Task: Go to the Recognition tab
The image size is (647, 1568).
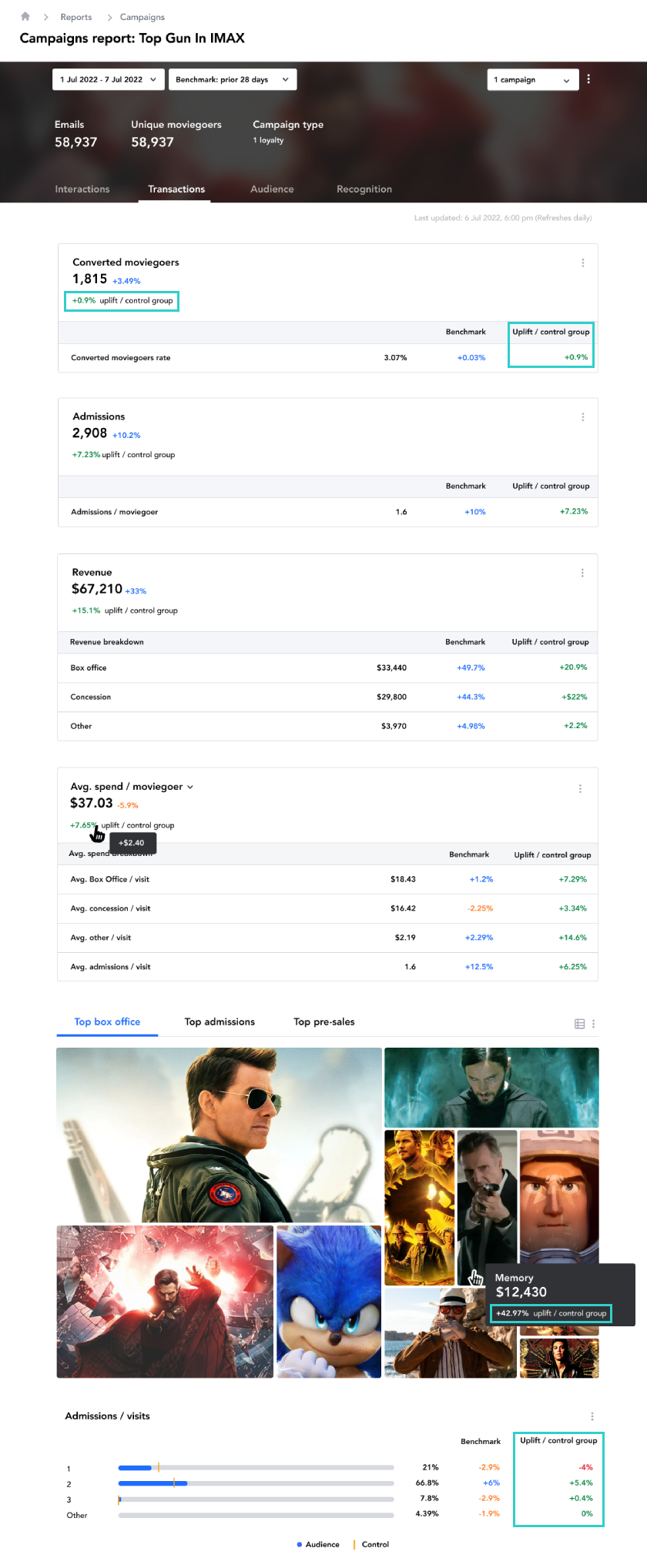Action: (364, 189)
